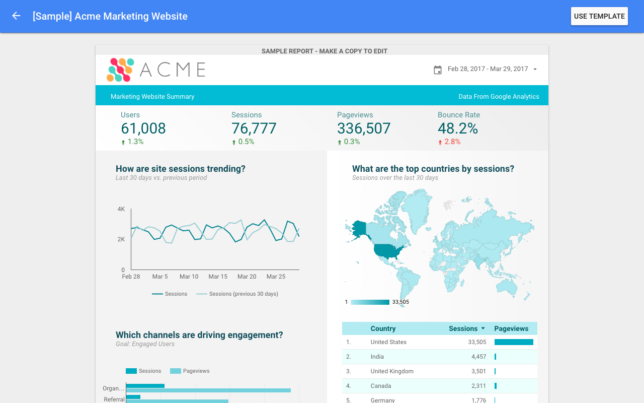Click the calendar icon by date range

438,69
